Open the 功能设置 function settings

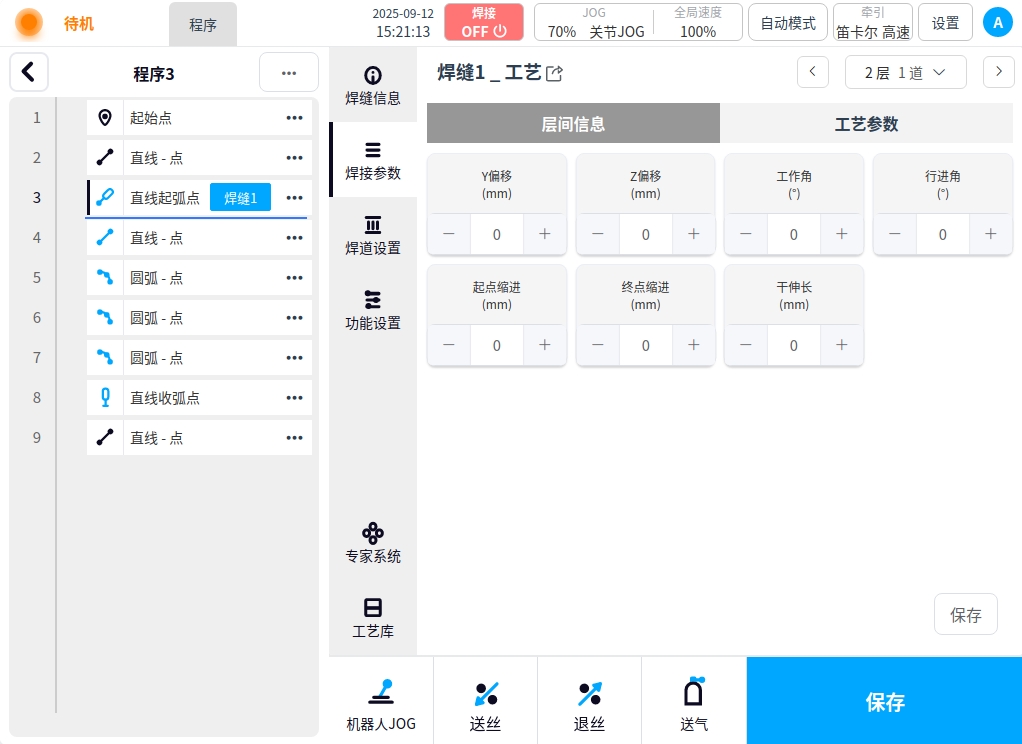373,310
